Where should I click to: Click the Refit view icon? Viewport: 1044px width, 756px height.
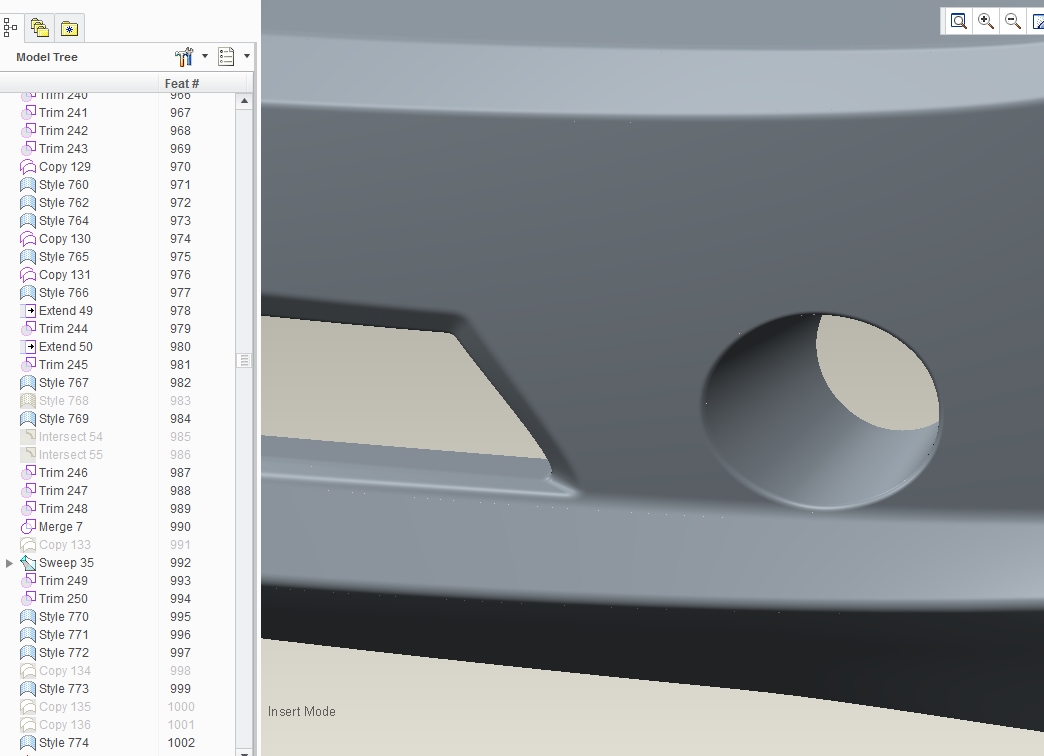959,21
